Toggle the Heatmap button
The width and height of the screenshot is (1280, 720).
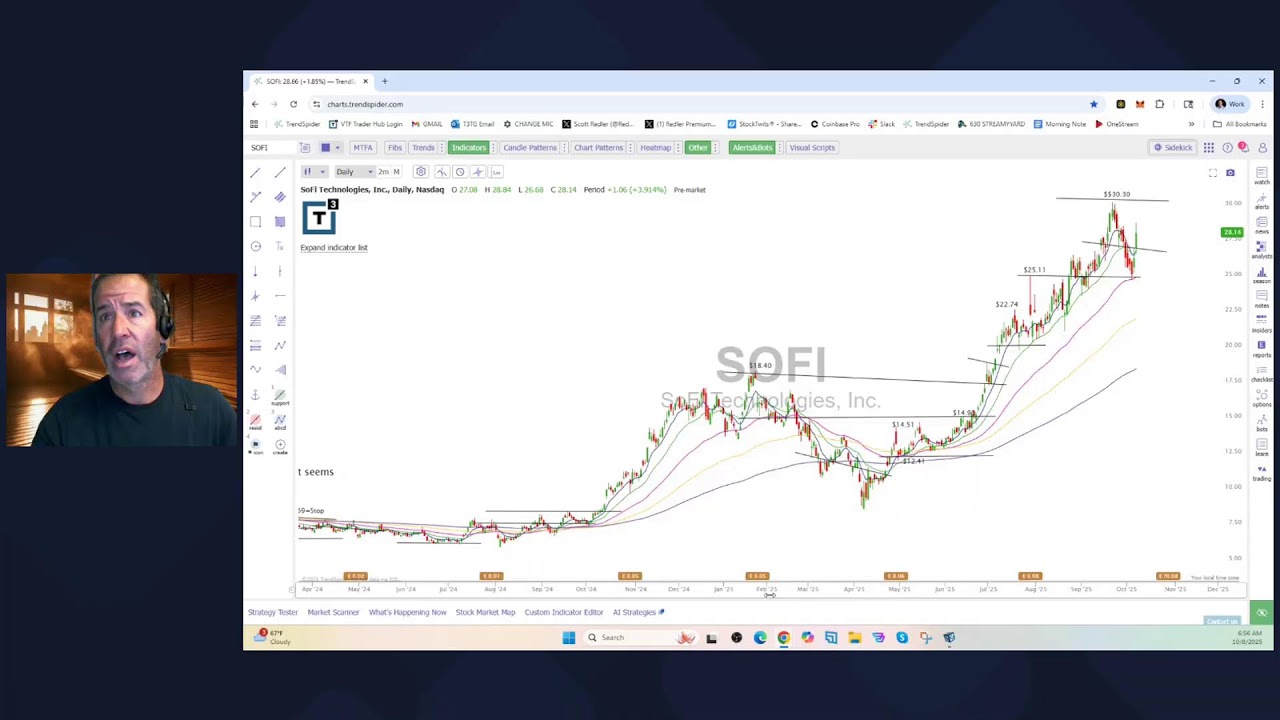click(655, 148)
